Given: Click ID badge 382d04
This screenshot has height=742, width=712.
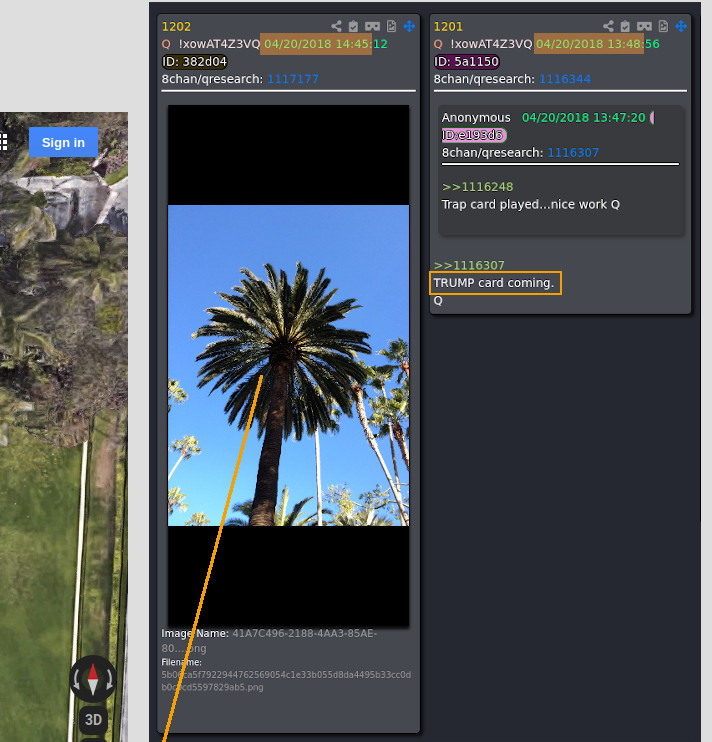Looking at the screenshot, I should (194, 62).
